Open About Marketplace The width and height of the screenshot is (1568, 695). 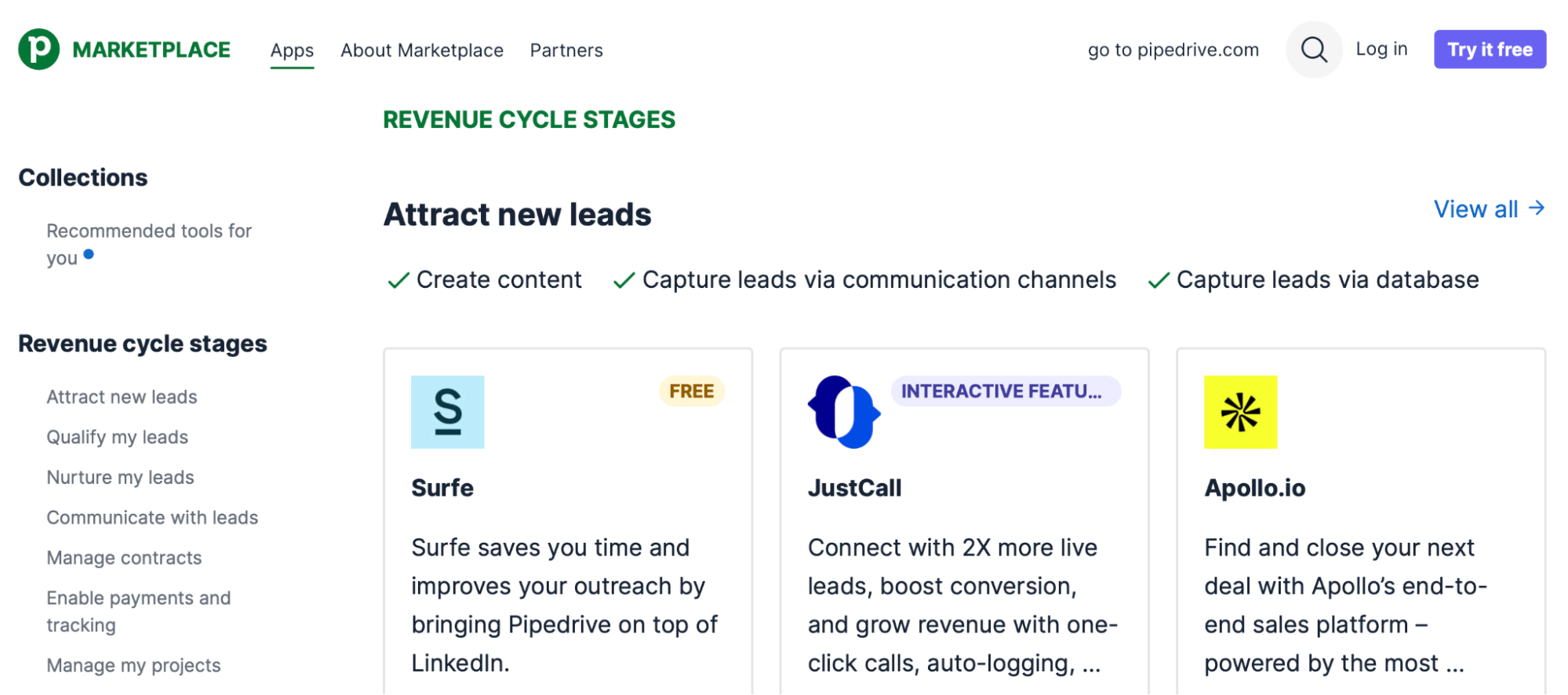tap(422, 49)
